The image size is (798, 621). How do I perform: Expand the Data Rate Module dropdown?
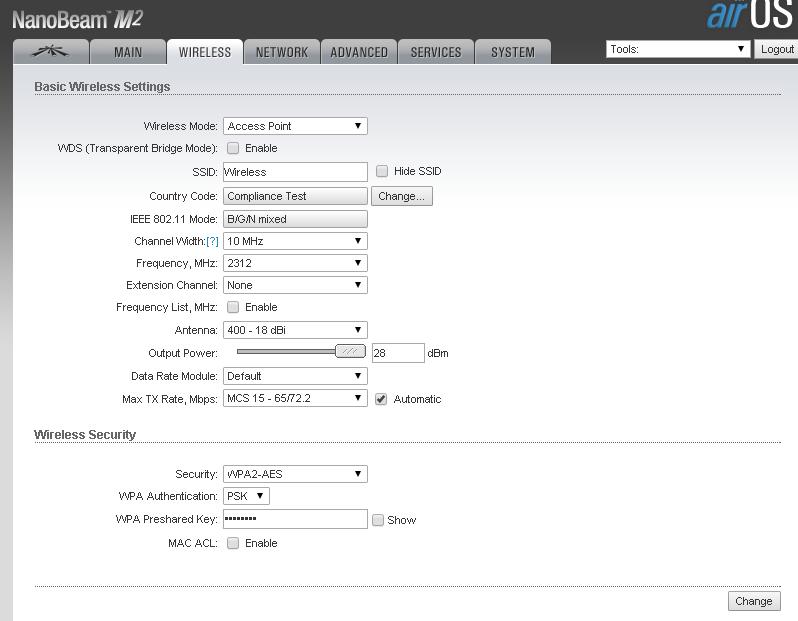(x=295, y=376)
